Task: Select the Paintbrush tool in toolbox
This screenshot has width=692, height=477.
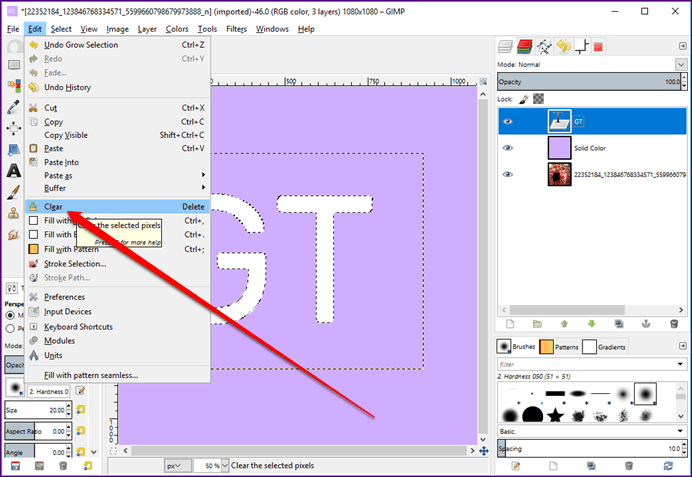Action: click(14, 192)
